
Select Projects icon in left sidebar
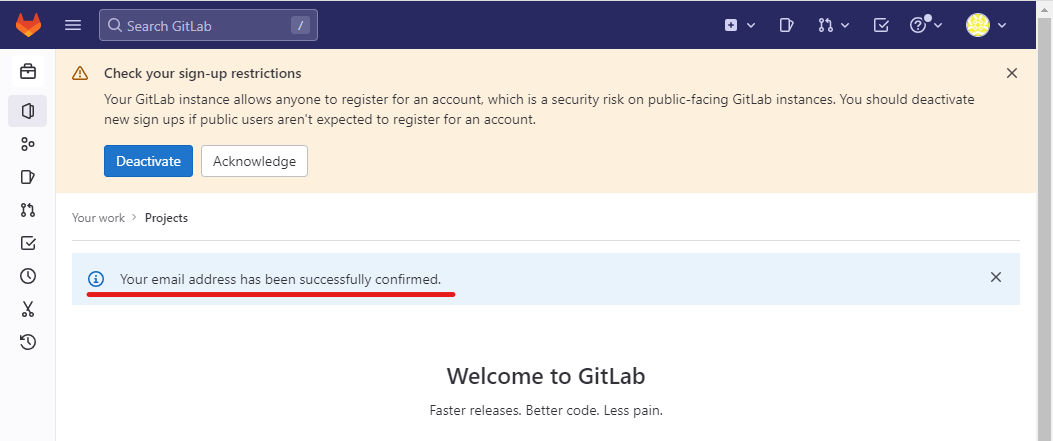click(x=28, y=111)
